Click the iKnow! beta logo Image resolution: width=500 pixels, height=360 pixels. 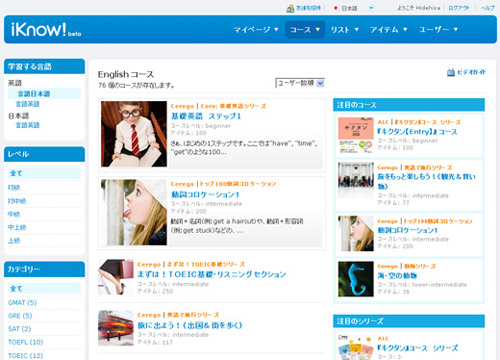click(46, 30)
